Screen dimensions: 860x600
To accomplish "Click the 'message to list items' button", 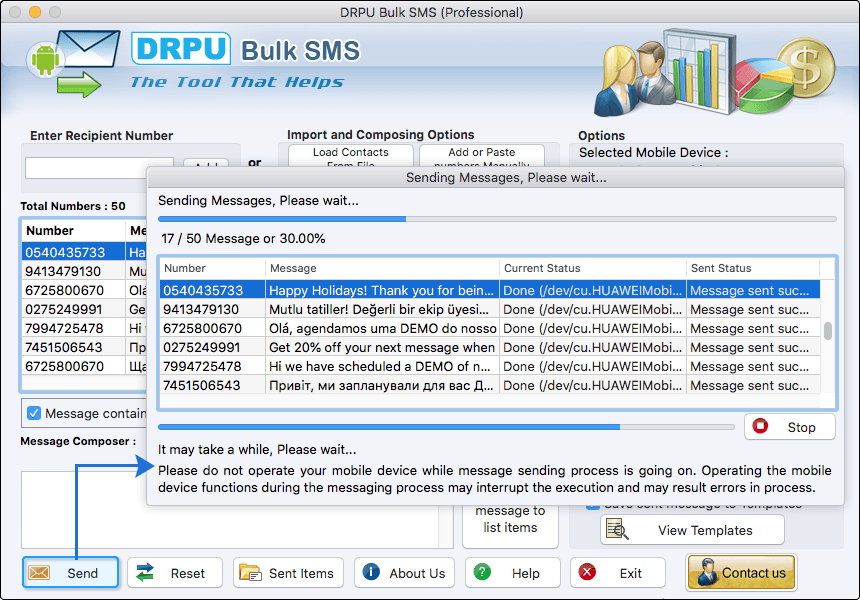I will pos(510,525).
